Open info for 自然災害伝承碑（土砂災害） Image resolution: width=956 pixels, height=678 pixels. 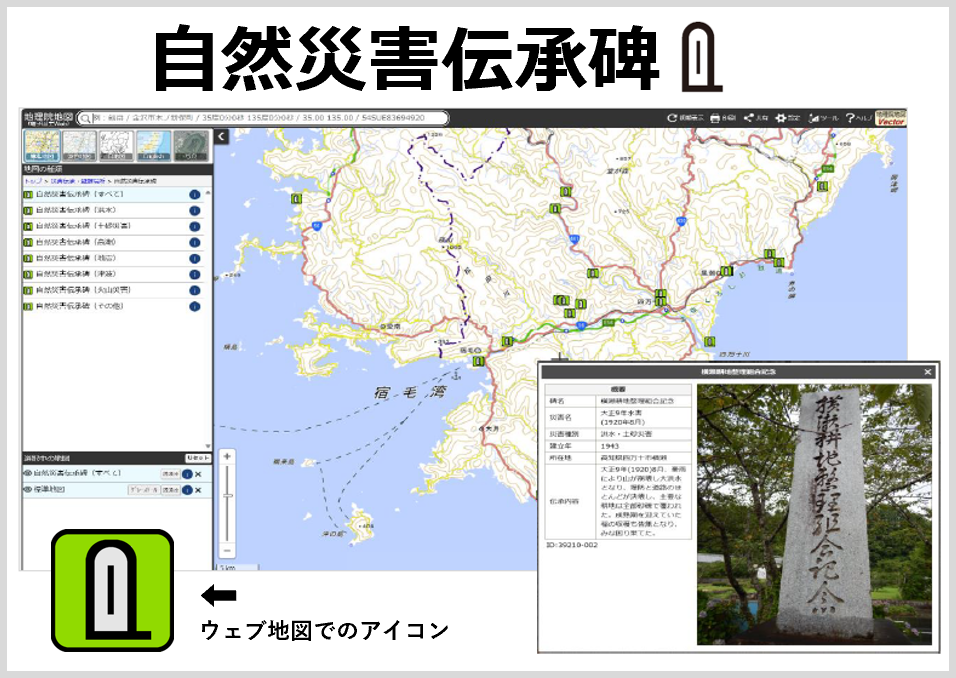coord(194,227)
